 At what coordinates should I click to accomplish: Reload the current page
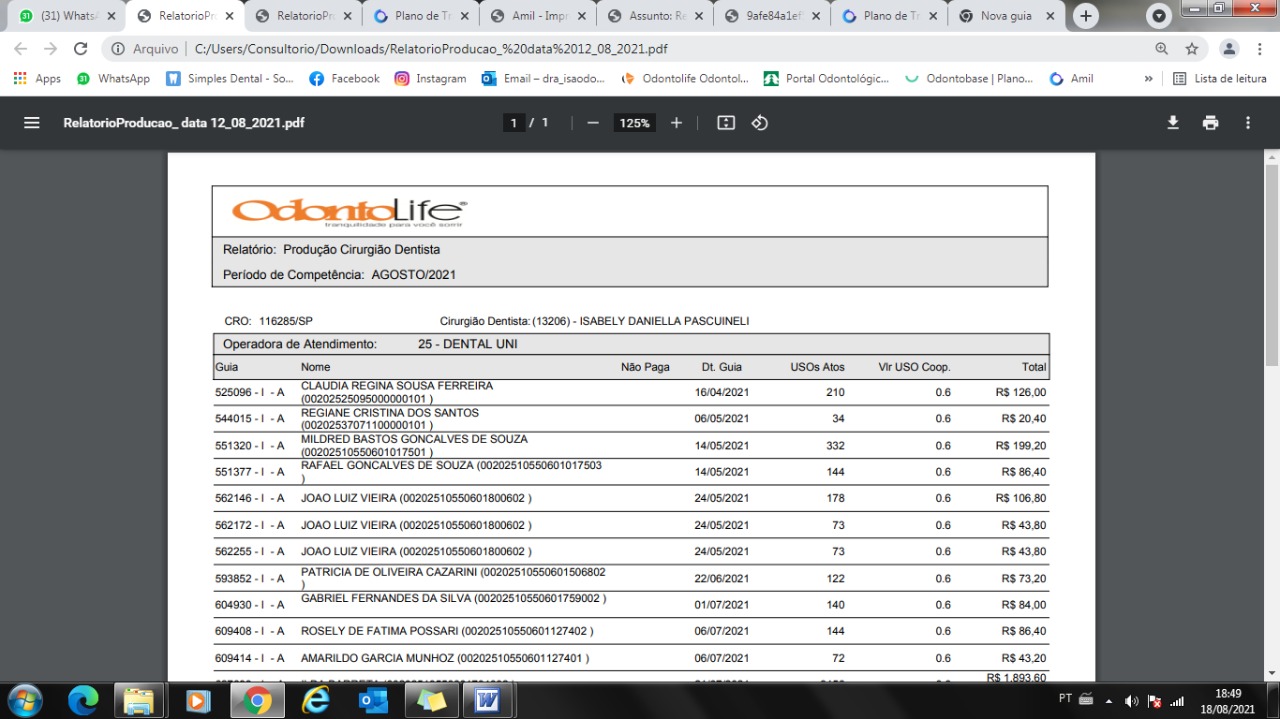click(x=81, y=49)
